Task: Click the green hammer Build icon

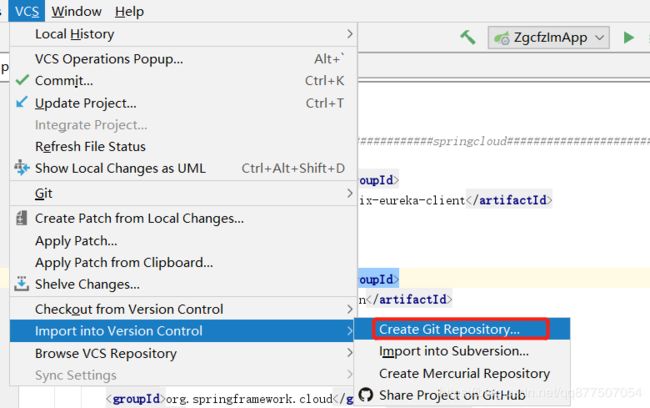Action: coord(468,37)
